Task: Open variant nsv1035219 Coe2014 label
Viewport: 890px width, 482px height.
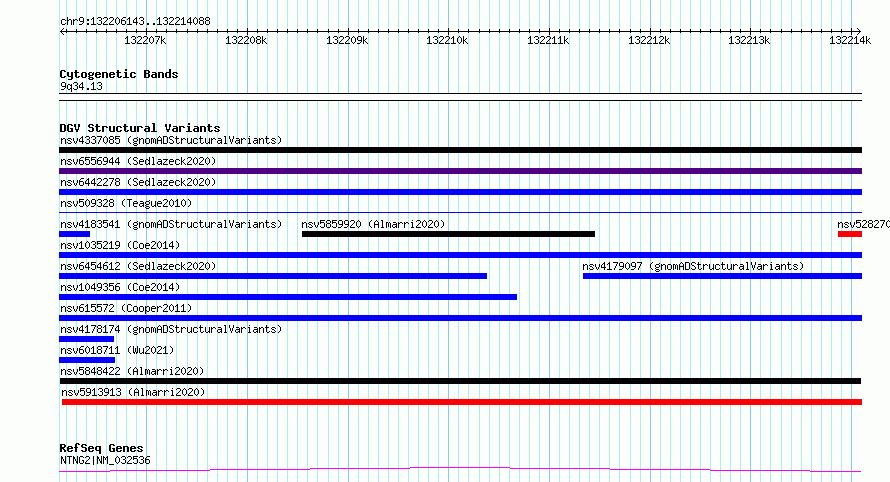Action: click(x=120, y=245)
